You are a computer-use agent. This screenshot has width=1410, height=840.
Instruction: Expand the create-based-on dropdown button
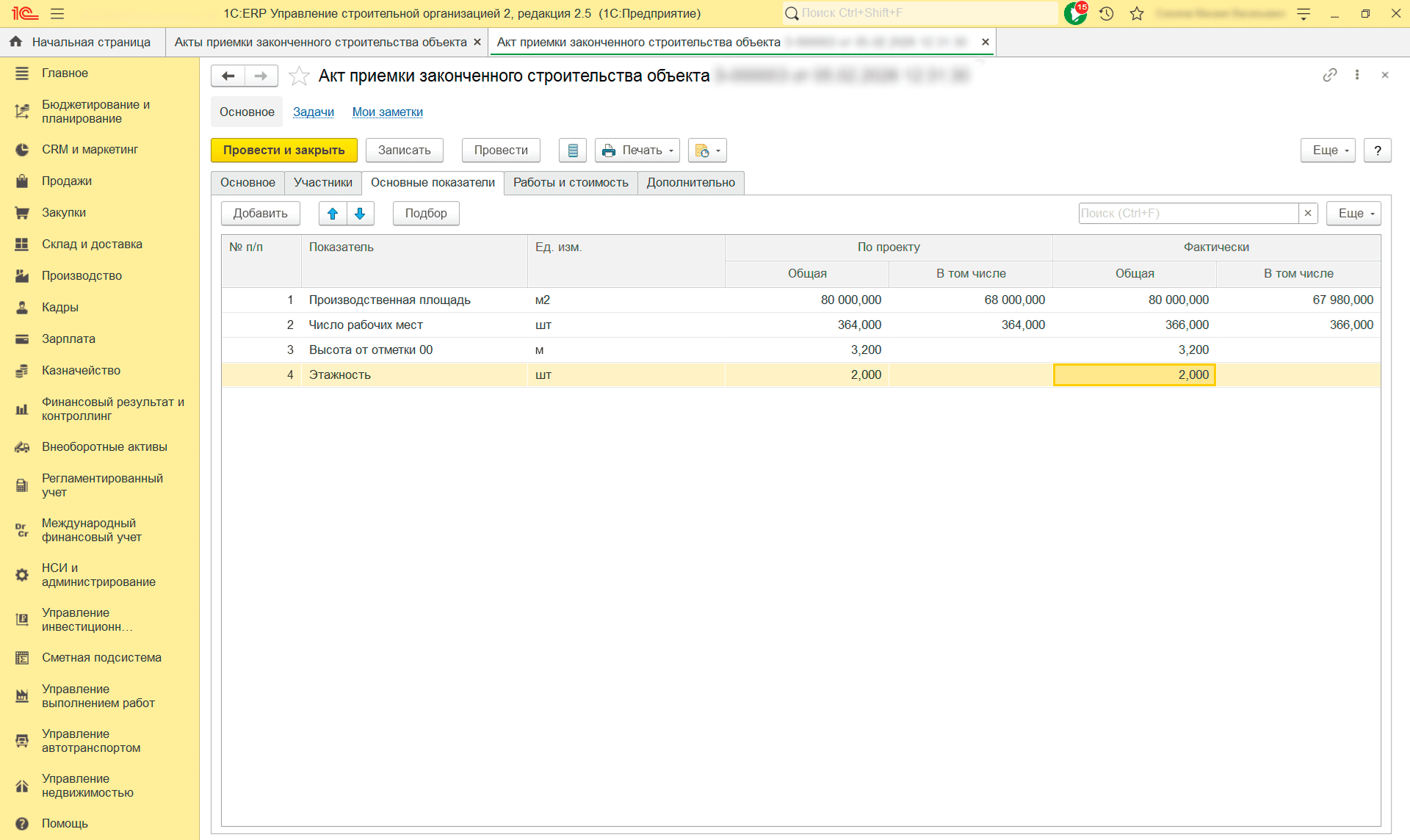point(707,151)
